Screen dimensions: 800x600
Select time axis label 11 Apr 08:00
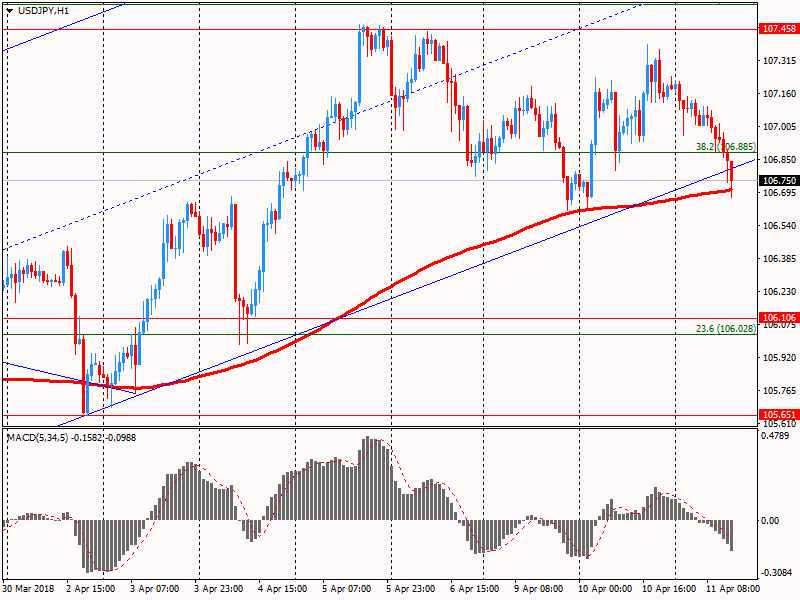733,589
